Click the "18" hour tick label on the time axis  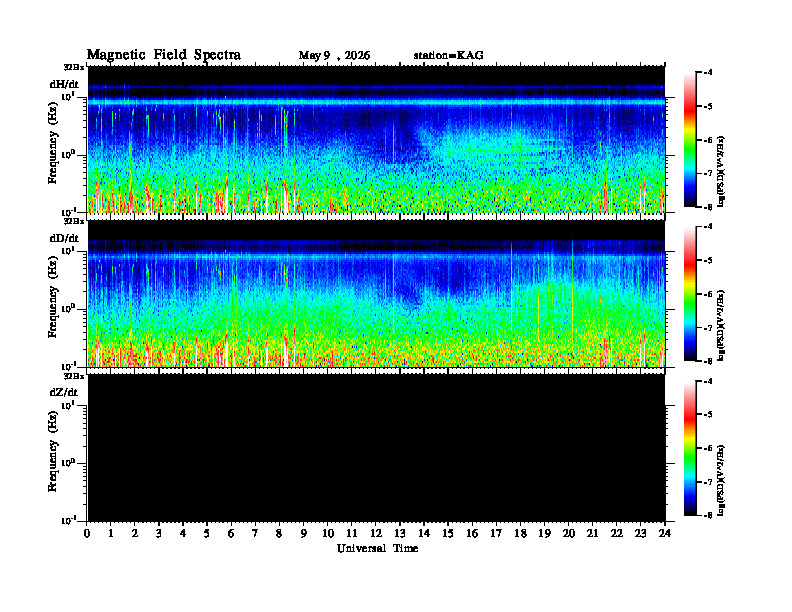pyautogui.click(x=520, y=534)
